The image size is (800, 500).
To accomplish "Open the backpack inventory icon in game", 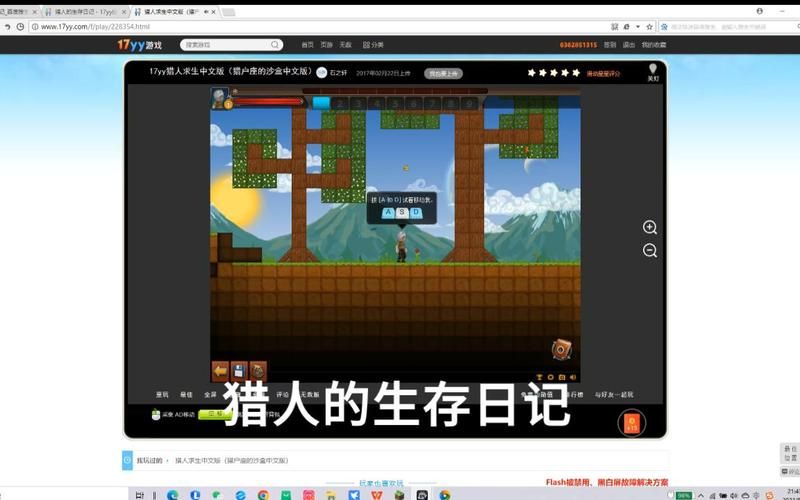I will pyautogui.click(x=258, y=371).
